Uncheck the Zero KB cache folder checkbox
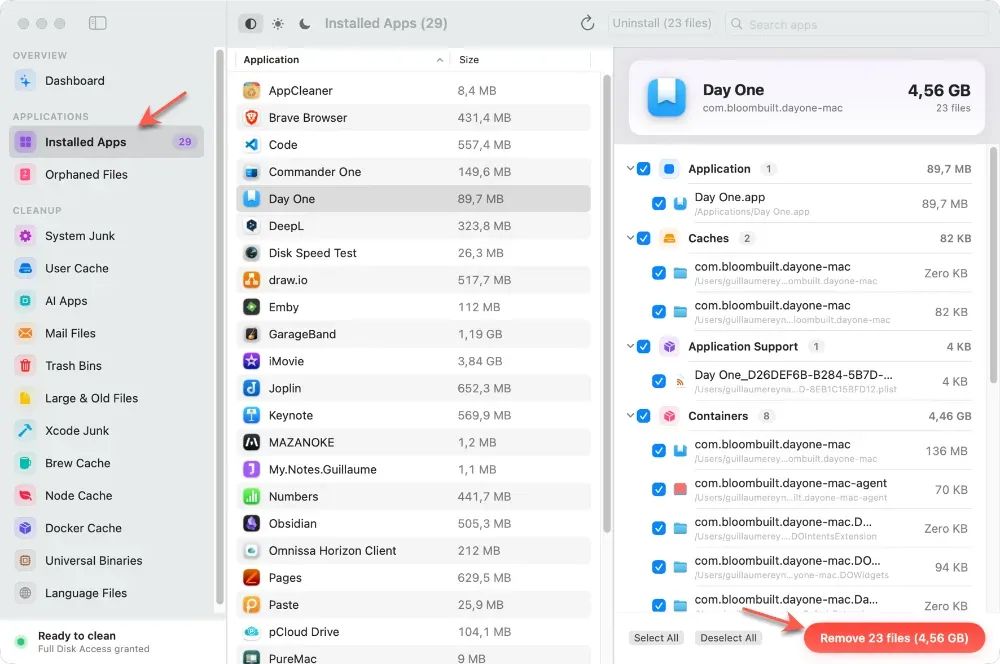The height and width of the screenshot is (664, 1000). (x=659, y=273)
